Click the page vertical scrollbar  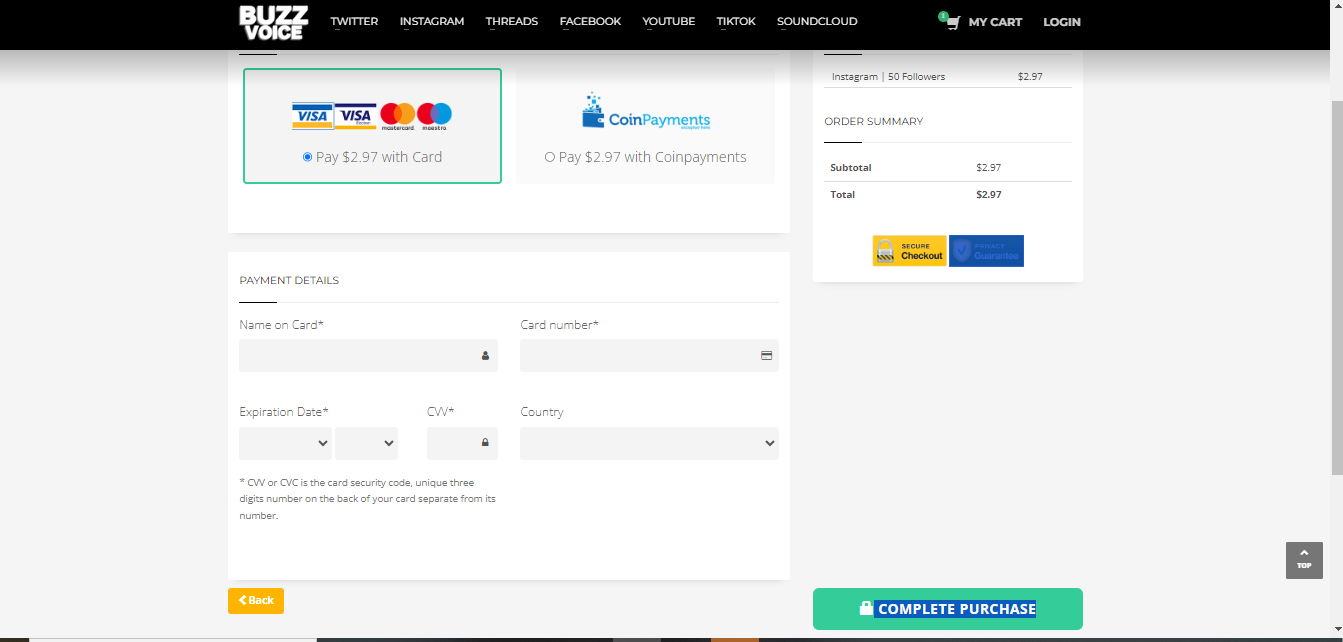point(1337,290)
